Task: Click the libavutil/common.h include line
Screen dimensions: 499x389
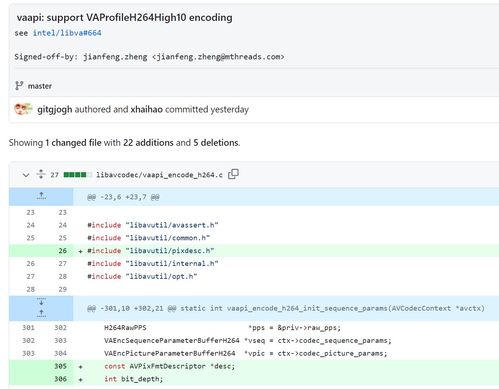Action: [149, 238]
